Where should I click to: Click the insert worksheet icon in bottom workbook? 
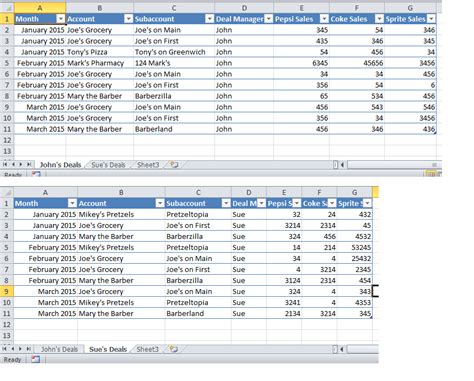coord(174,349)
